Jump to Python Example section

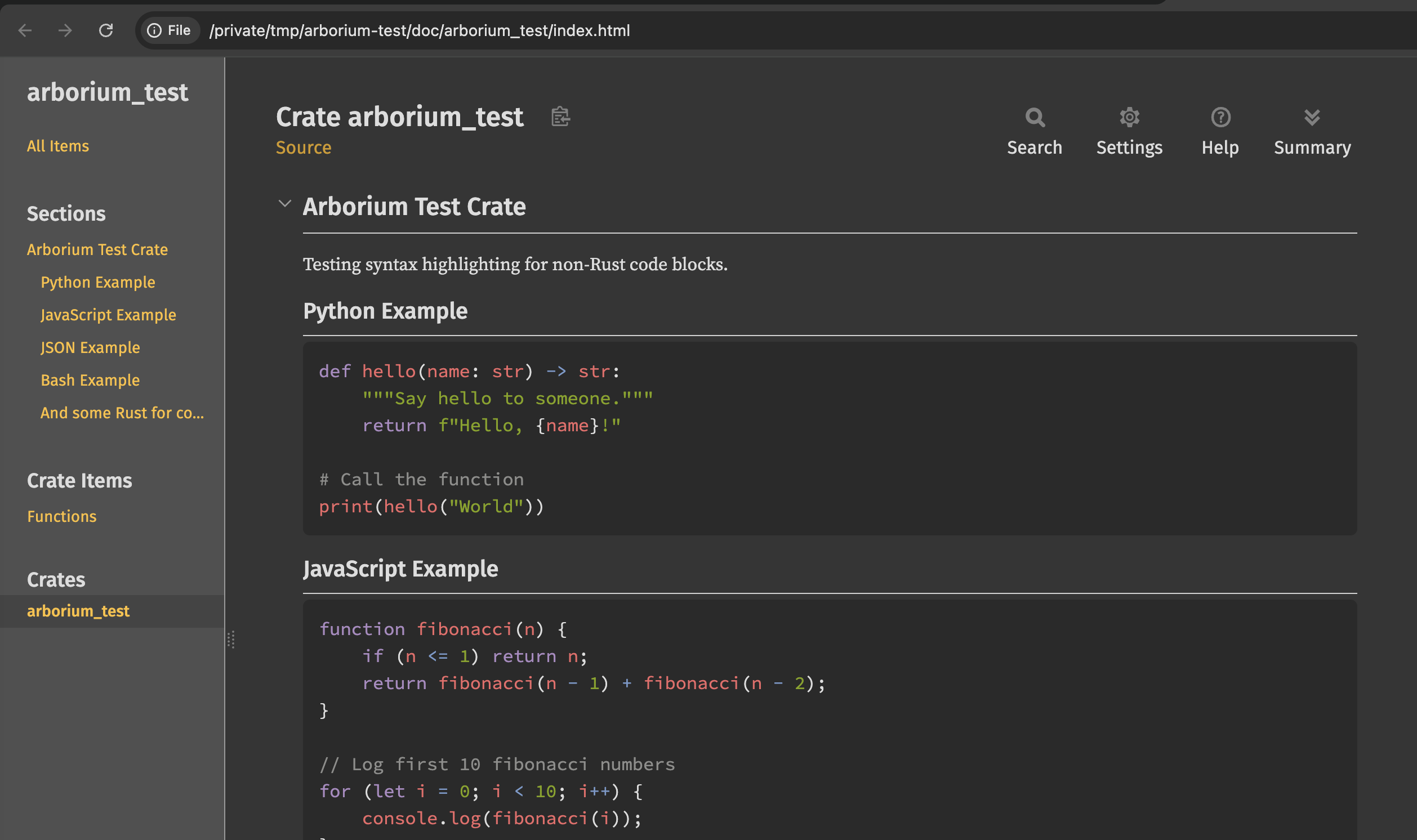point(98,282)
